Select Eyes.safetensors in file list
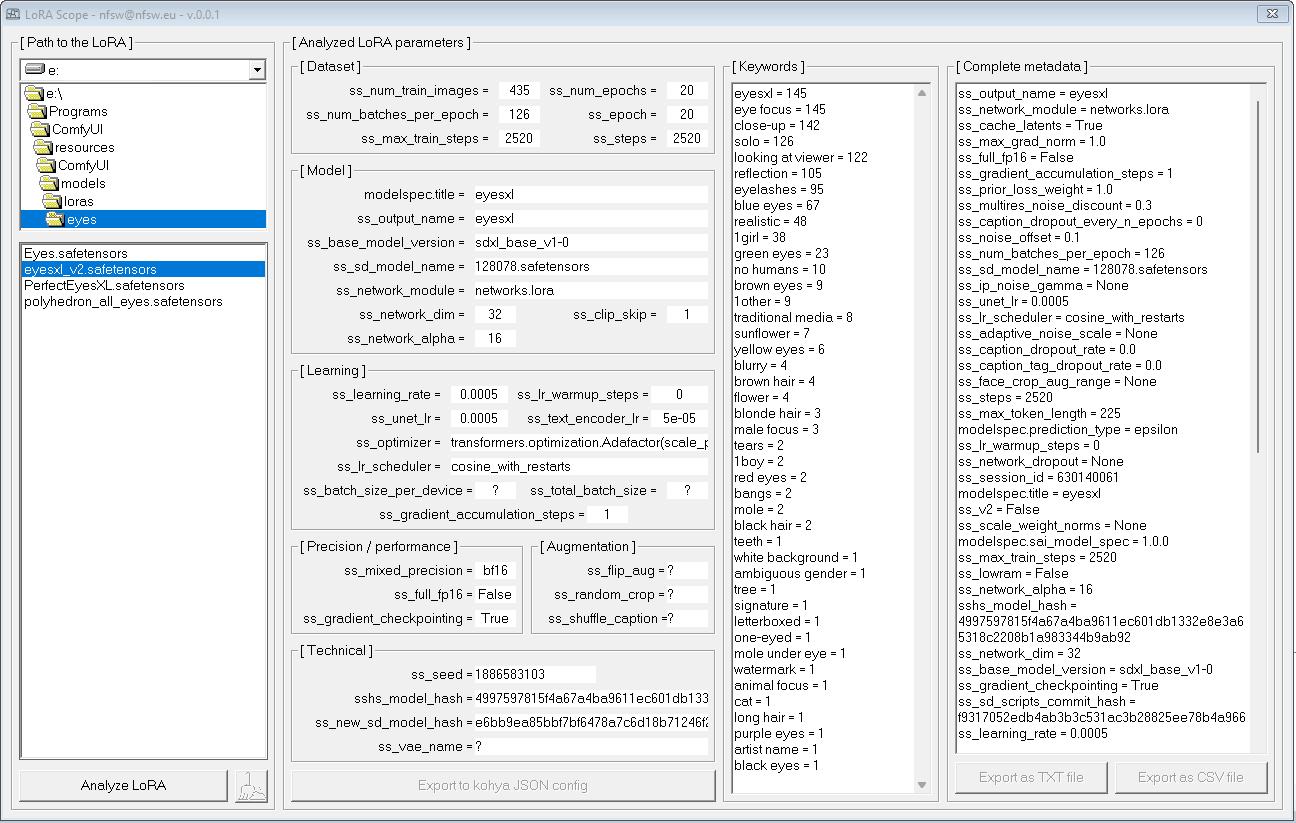This screenshot has width=1296, height=823. (76, 253)
